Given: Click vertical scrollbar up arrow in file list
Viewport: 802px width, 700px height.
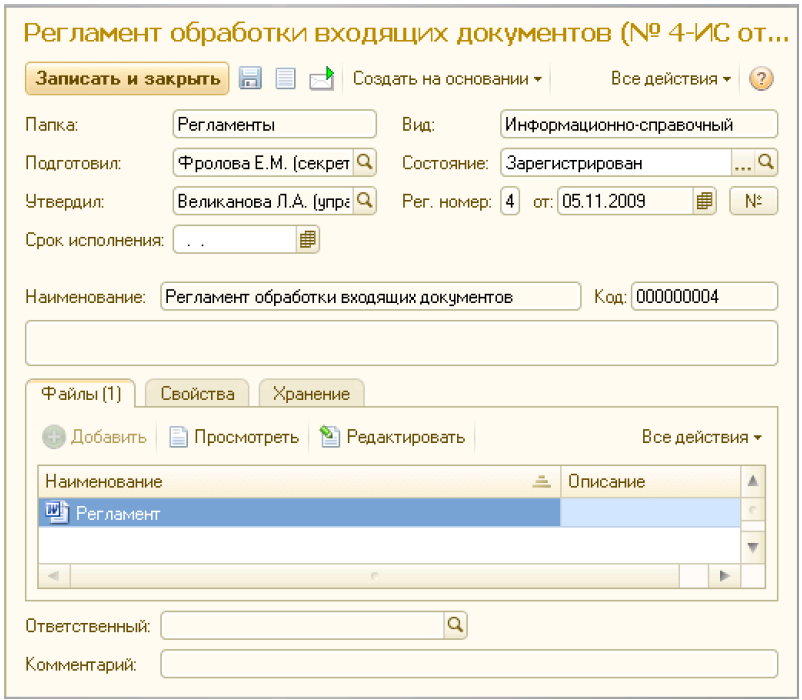Looking at the screenshot, I should coord(752,481).
